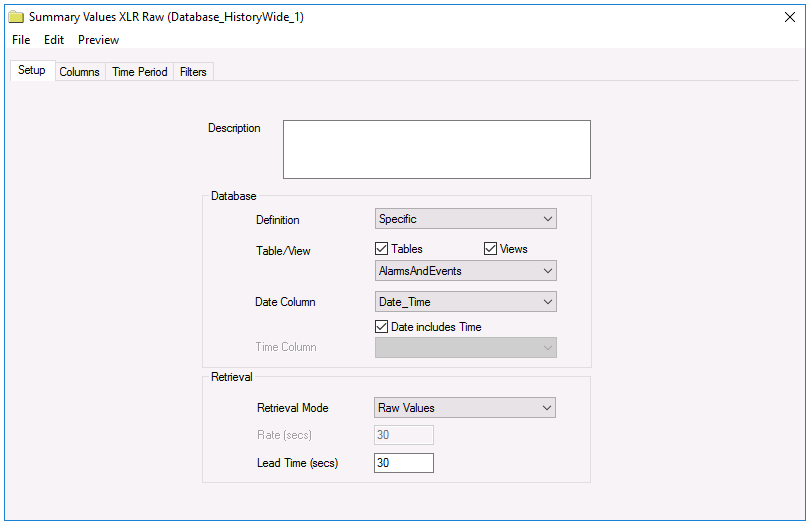Click inside the Description text box

coord(436,149)
